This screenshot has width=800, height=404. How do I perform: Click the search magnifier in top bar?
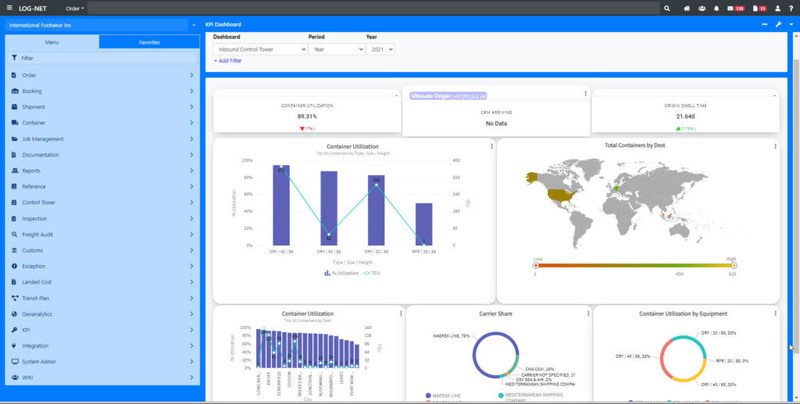(x=667, y=8)
